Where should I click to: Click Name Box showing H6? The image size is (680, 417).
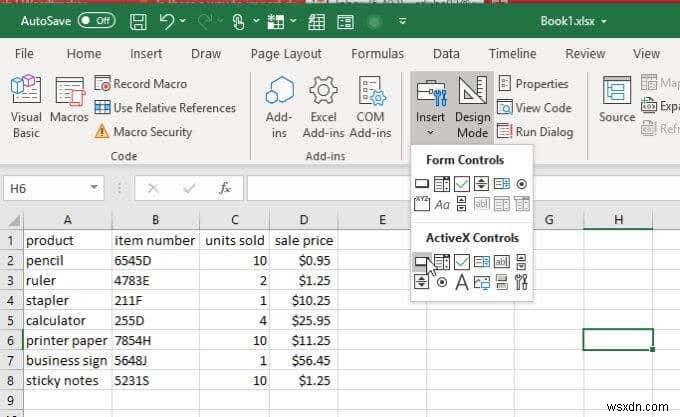point(46,188)
